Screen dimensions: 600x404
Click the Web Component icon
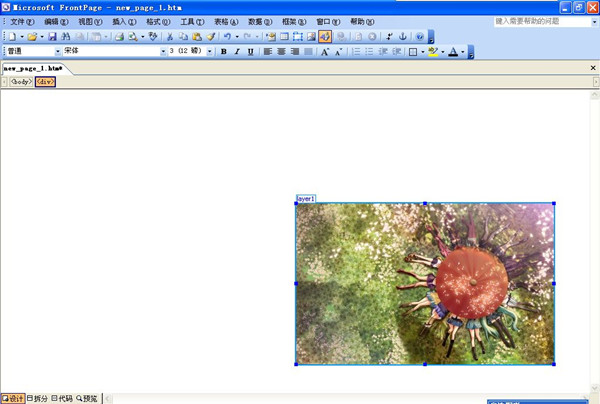coord(271,36)
